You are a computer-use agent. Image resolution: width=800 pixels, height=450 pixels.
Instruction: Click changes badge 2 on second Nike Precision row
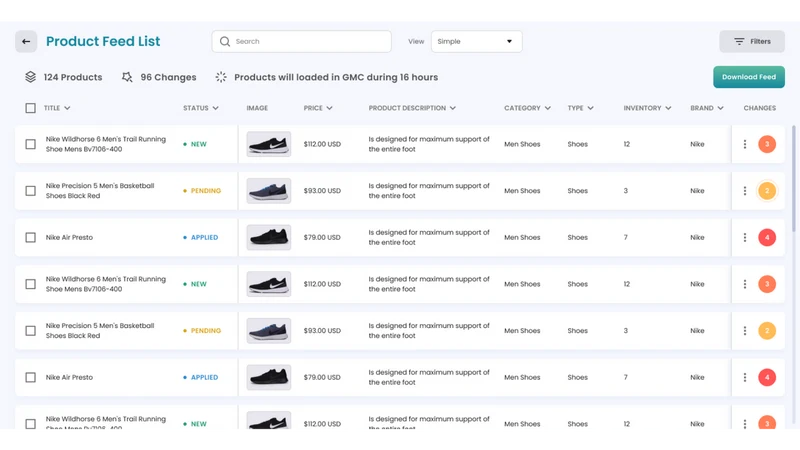point(767,331)
